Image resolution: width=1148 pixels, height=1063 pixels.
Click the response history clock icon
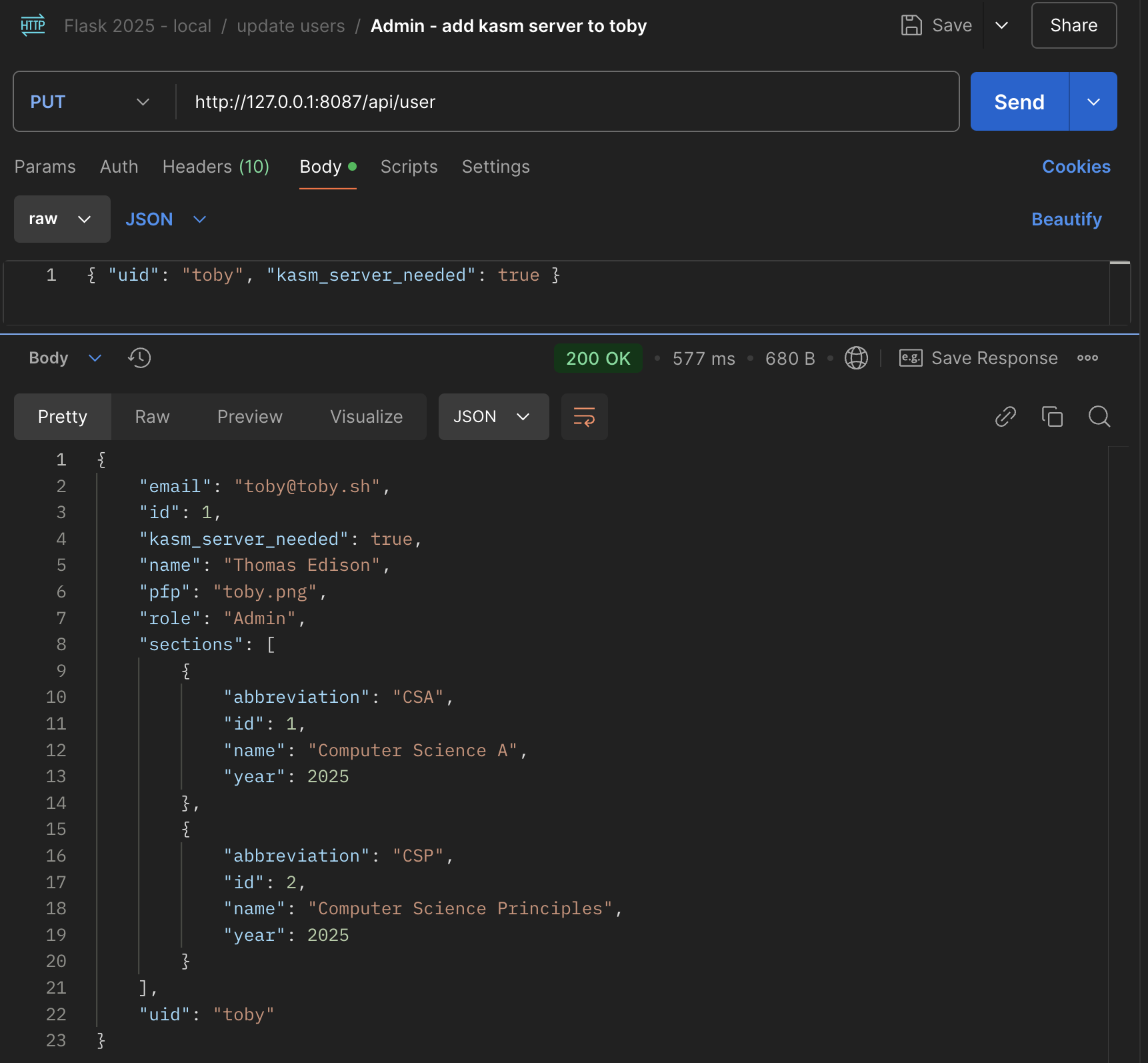tap(139, 358)
